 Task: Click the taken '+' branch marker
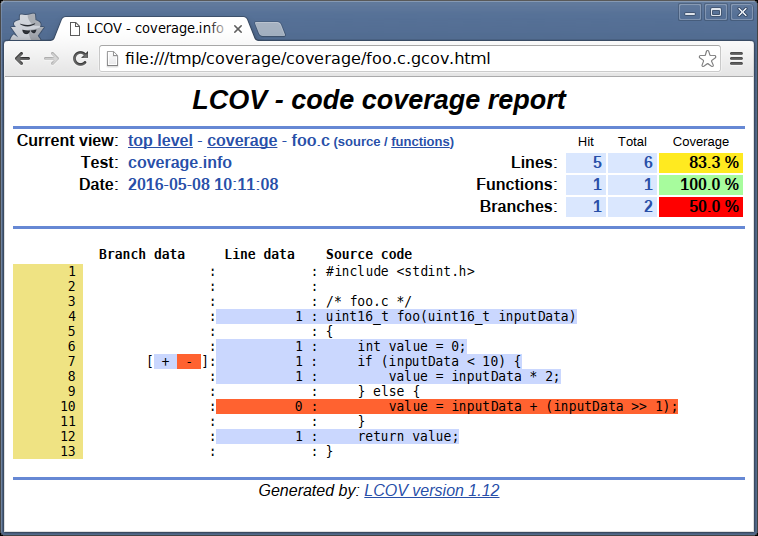click(165, 362)
